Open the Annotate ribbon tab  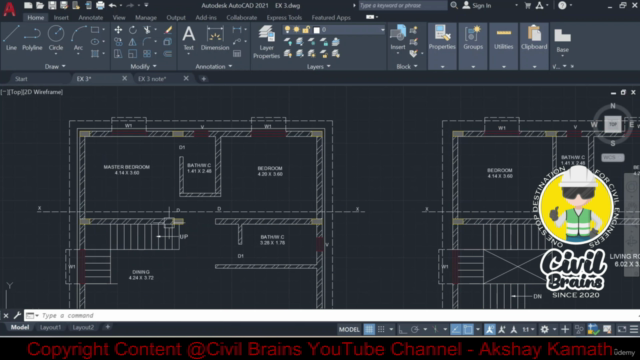91,18
